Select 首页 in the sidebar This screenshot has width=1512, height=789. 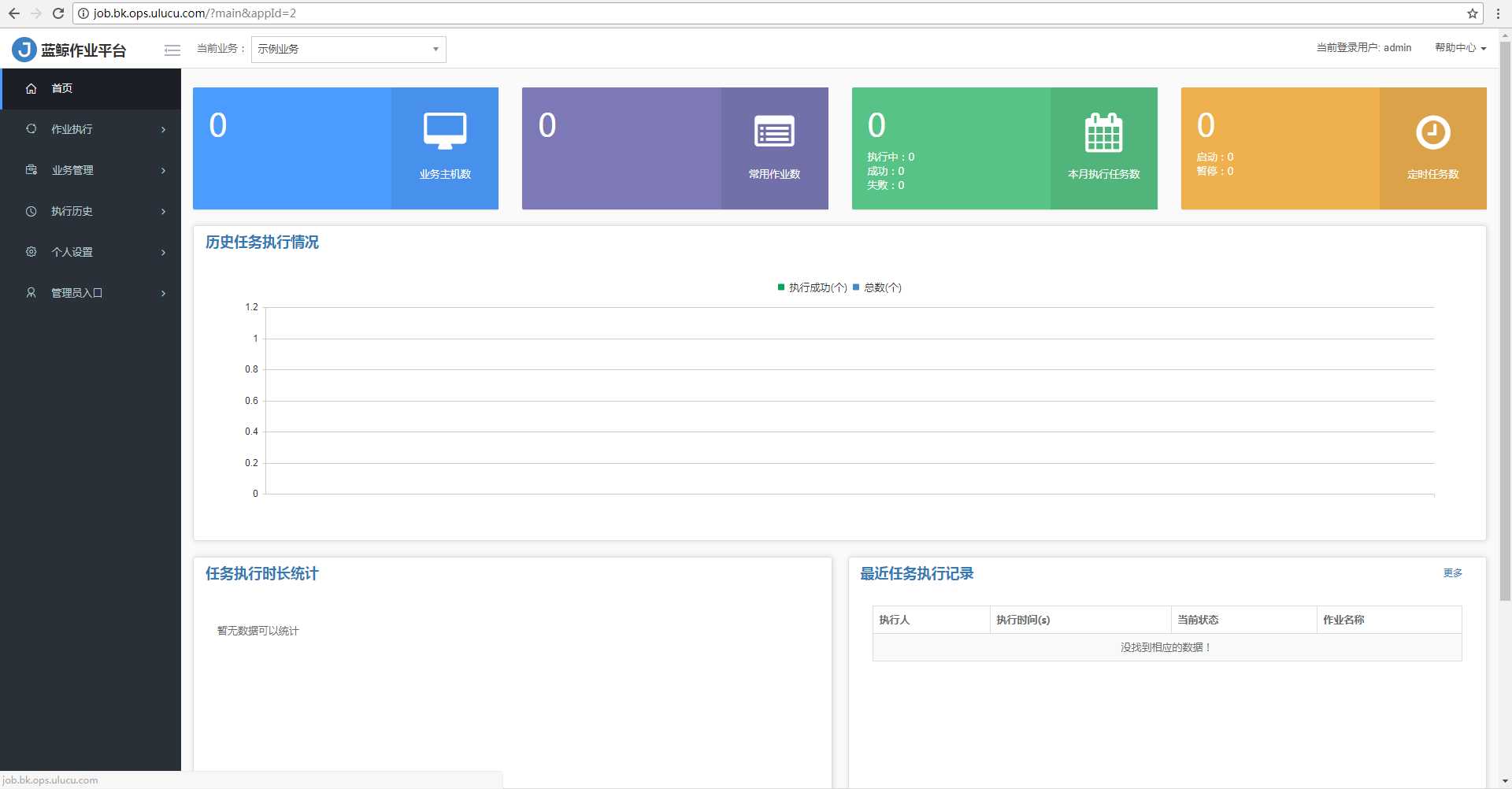point(91,88)
